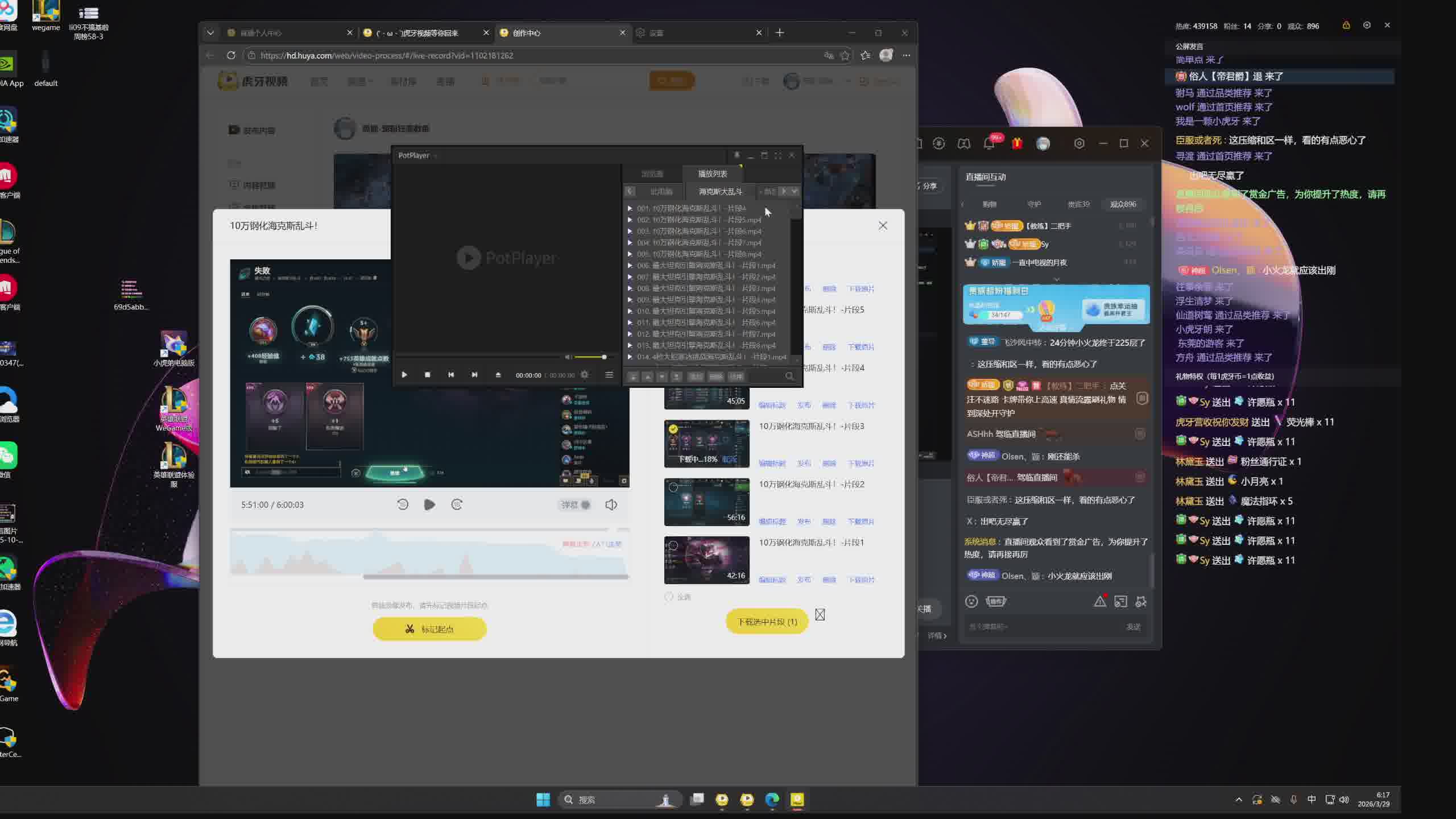Select the 片段2 clip checkbox
Viewport: 1456px width, 819px height.
(673, 487)
